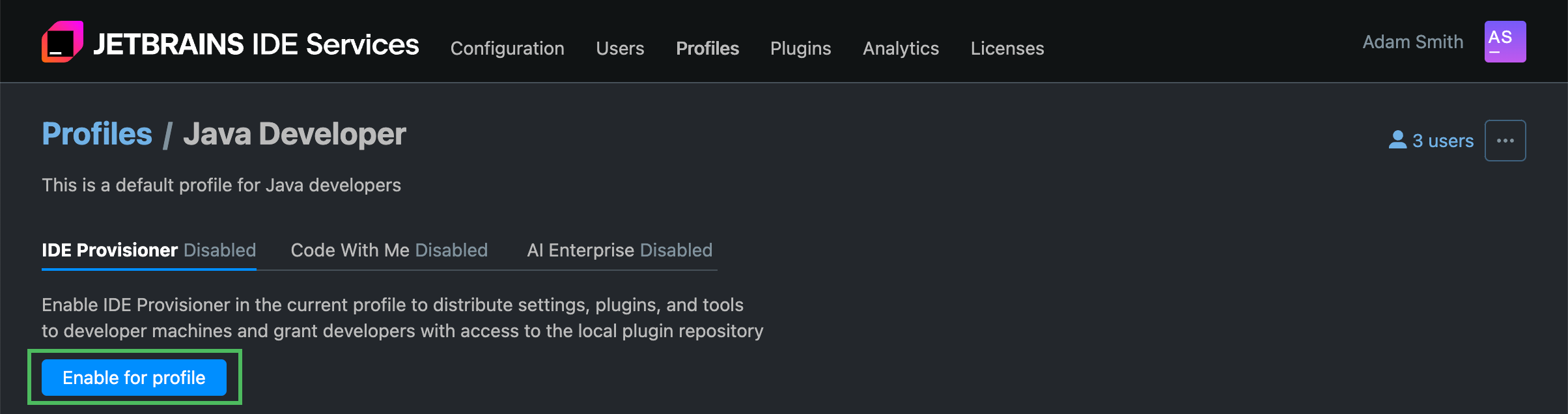This screenshot has width=1568, height=414.
Task: Navigate back via the Profiles breadcrumb link
Action: point(96,133)
